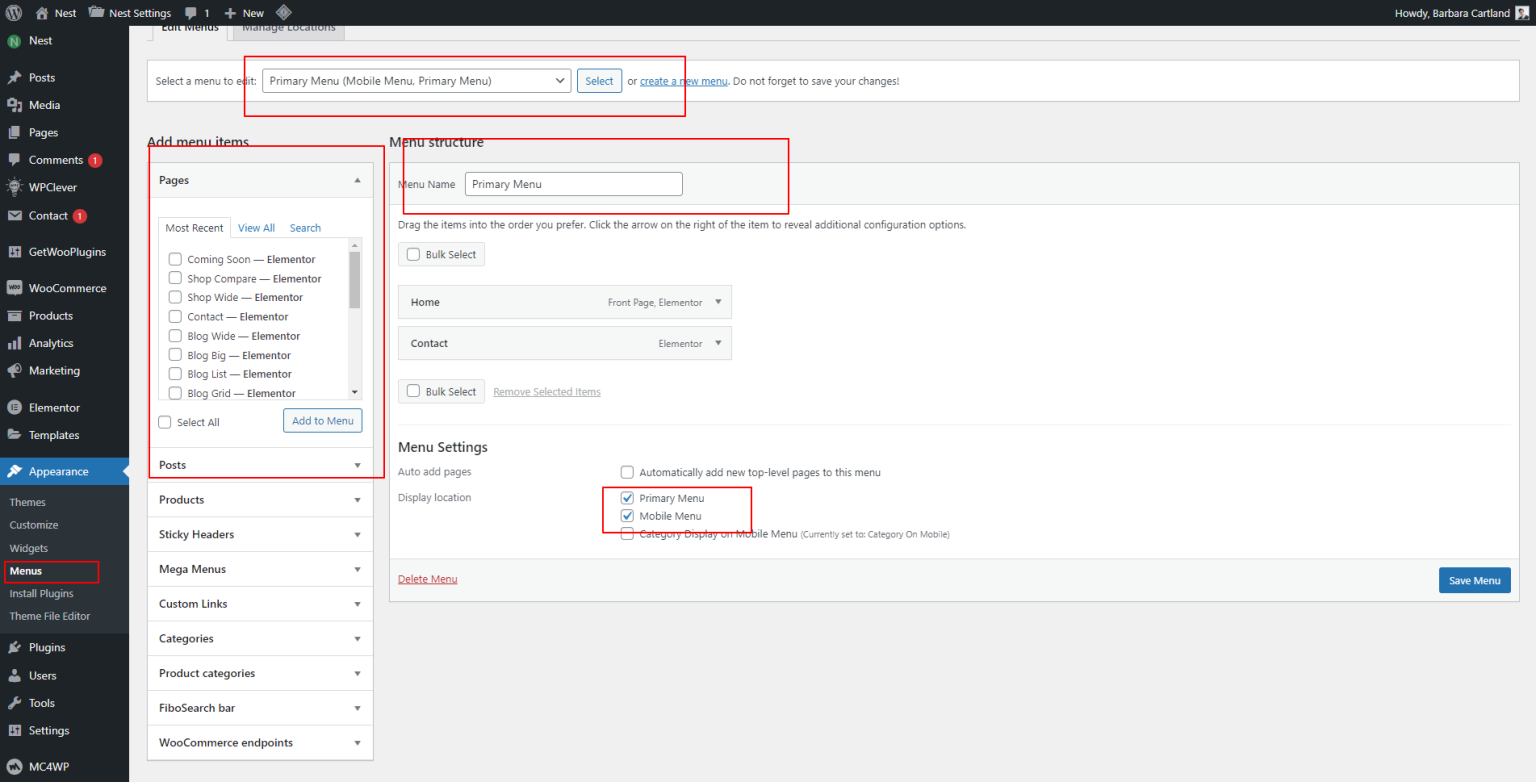This screenshot has height=782, width=1536.
Task: Check the Coming Soon — Elementor page checkbox
Action: tap(175, 260)
